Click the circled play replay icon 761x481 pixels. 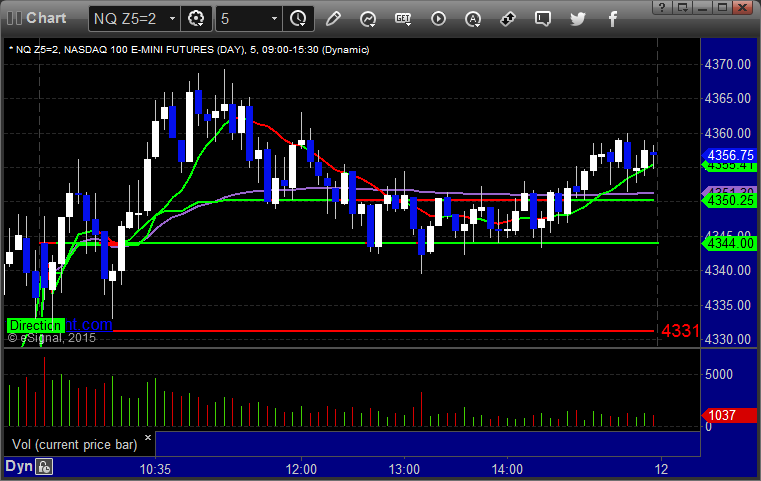(438, 18)
